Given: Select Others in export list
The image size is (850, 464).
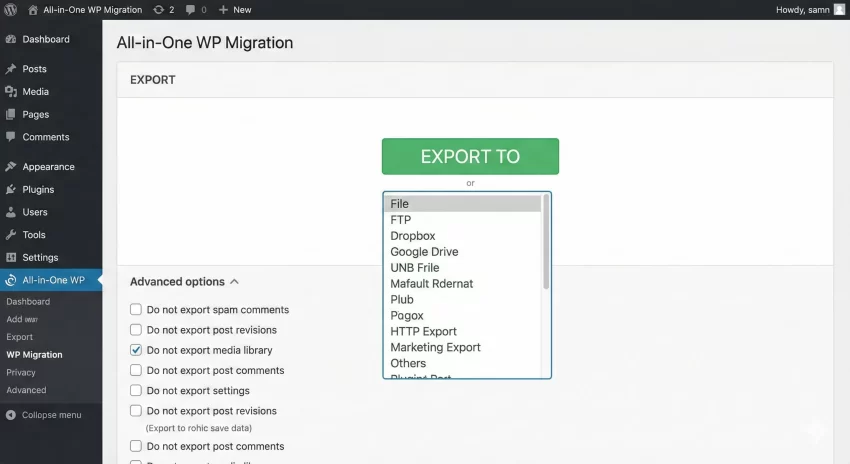Looking at the screenshot, I should tap(462, 363).
